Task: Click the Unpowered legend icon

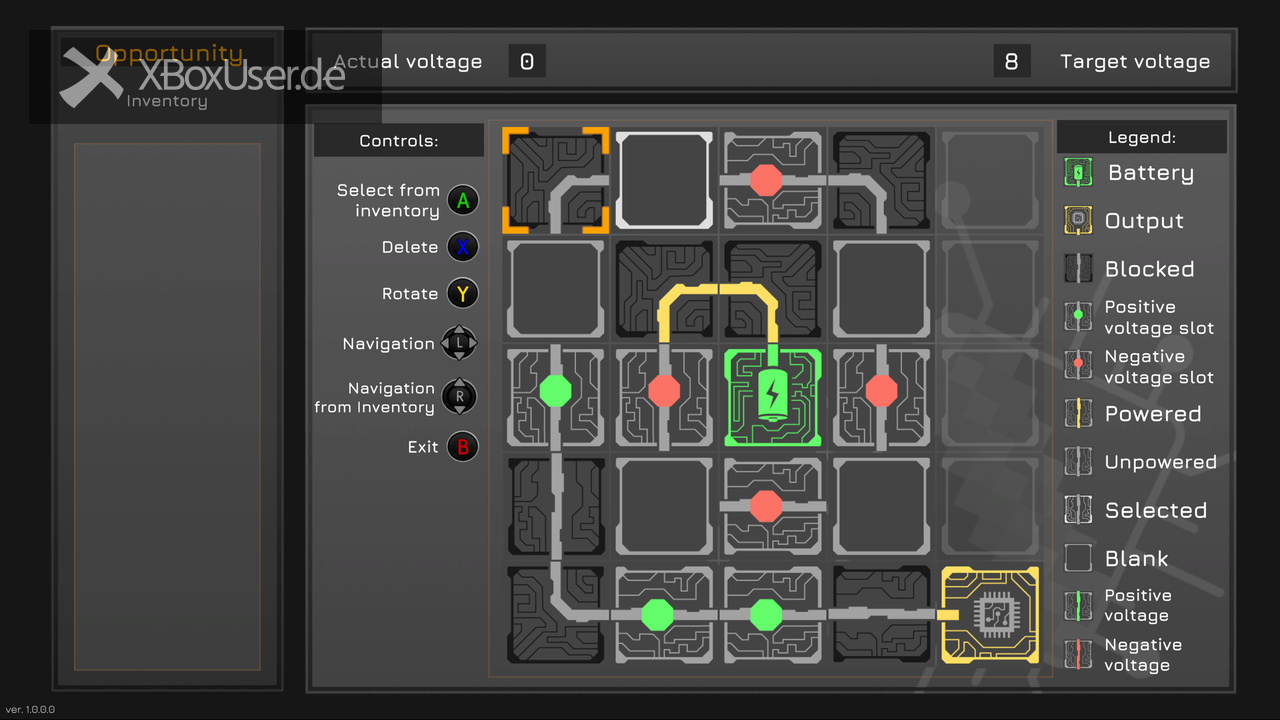Action: click(x=1078, y=462)
